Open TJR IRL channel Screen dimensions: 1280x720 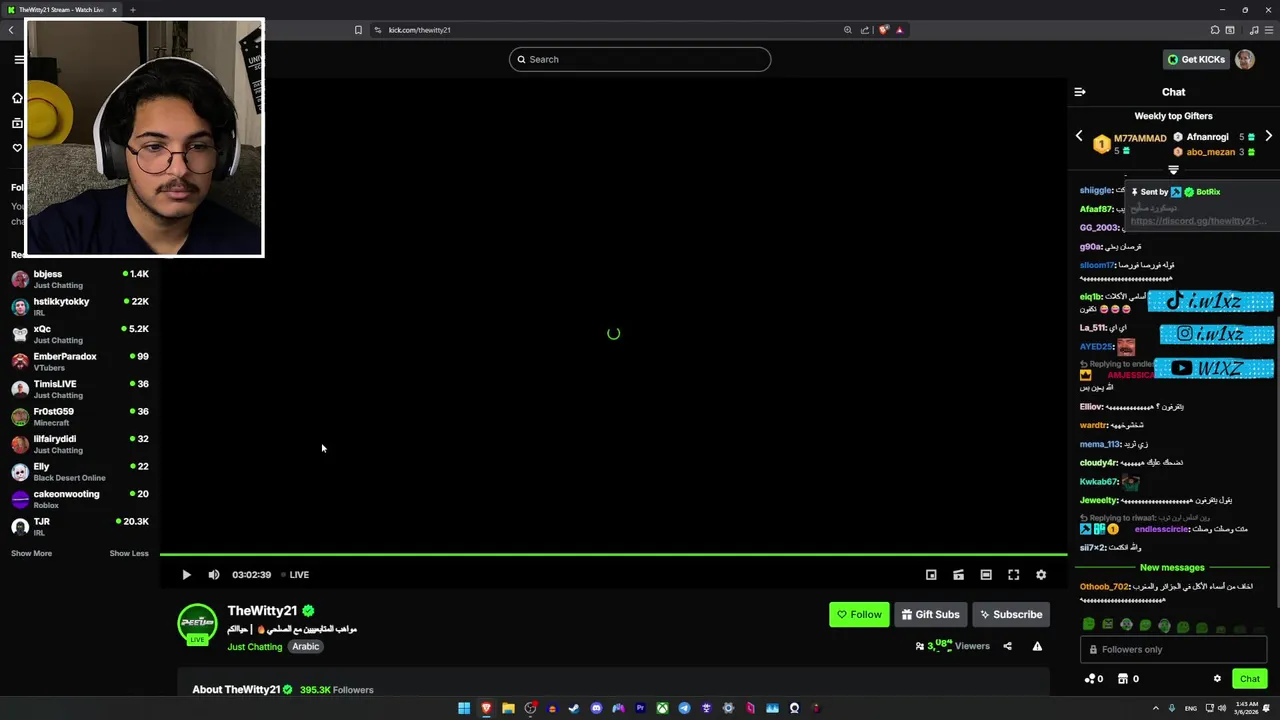point(80,527)
